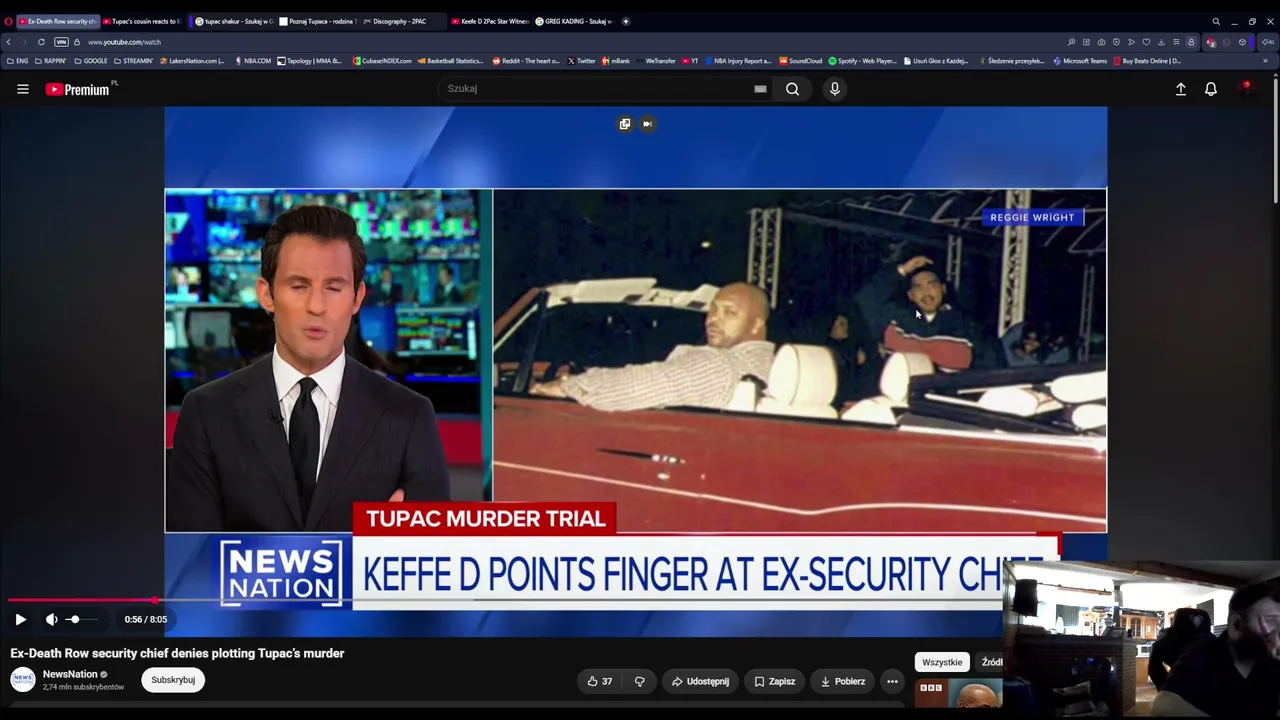Open the WeTransfer bookmark
The height and width of the screenshot is (720, 1280).
(x=656, y=61)
